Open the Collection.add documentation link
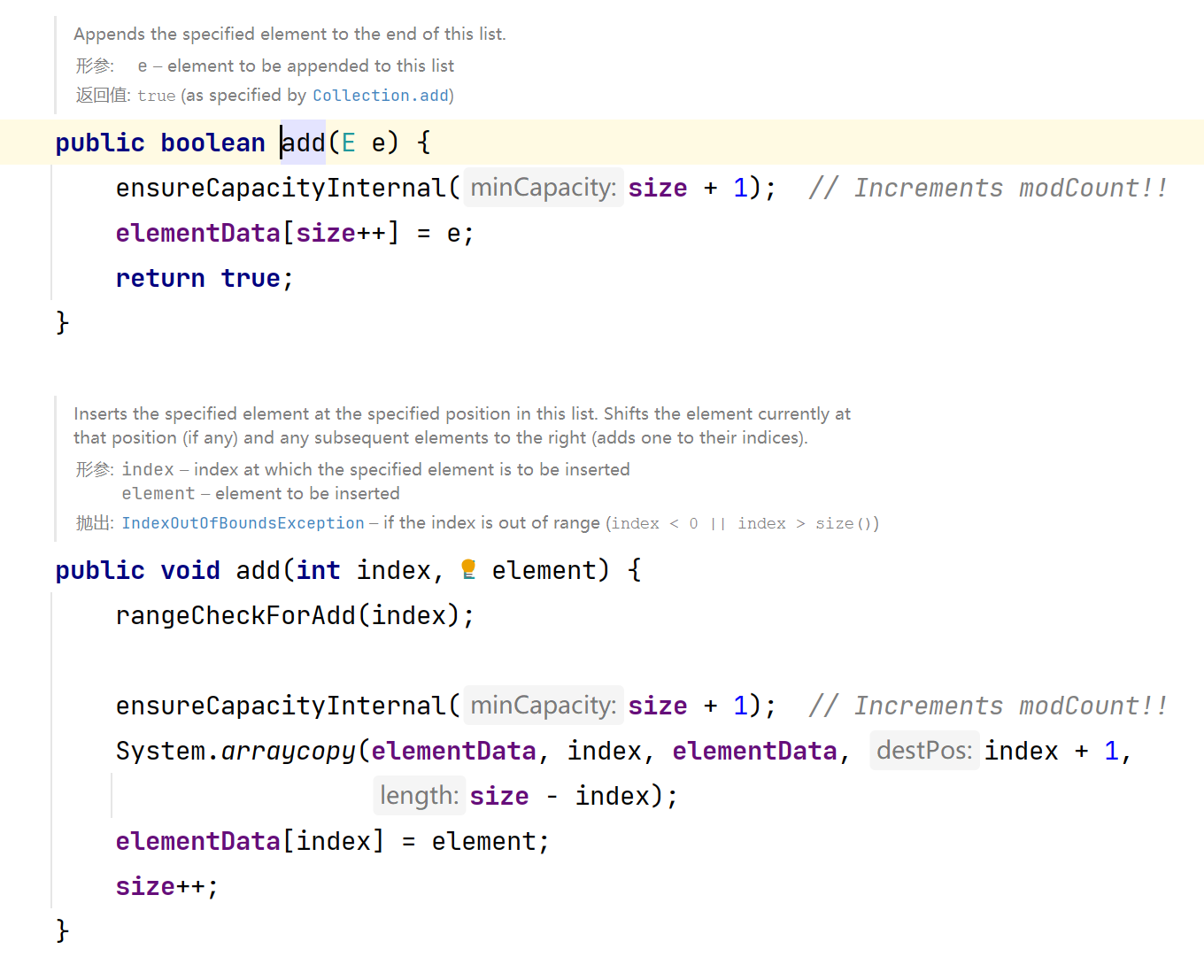This screenshot has height=980, width=1204. 381,96
